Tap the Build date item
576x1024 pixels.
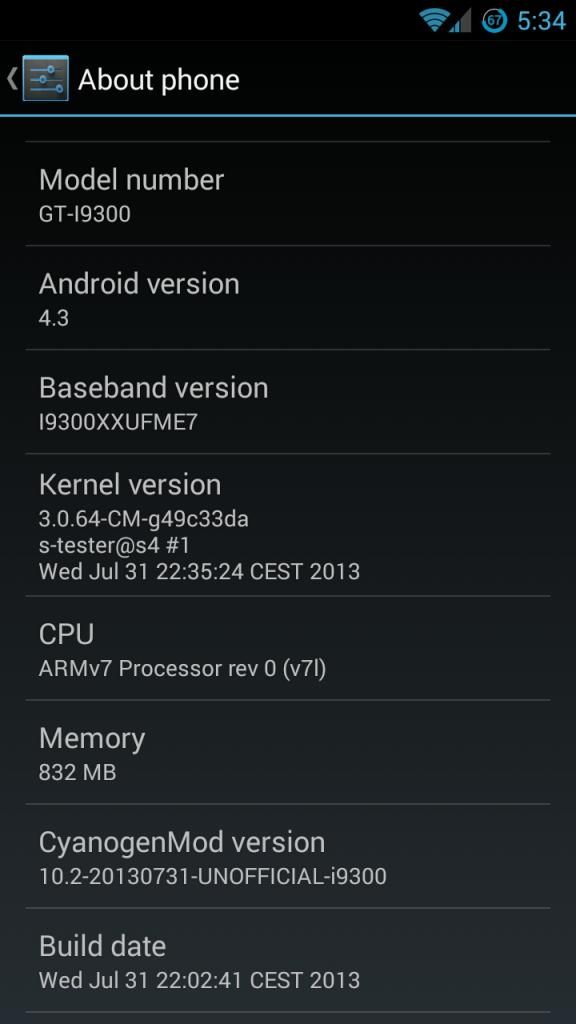click(x=288, y=959)
